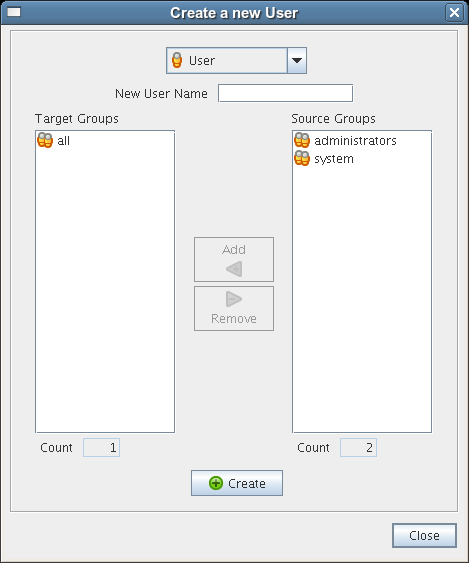
Task: Click the left arrow icon under Add
Action: pyautogui.click(x=234, y=269)
